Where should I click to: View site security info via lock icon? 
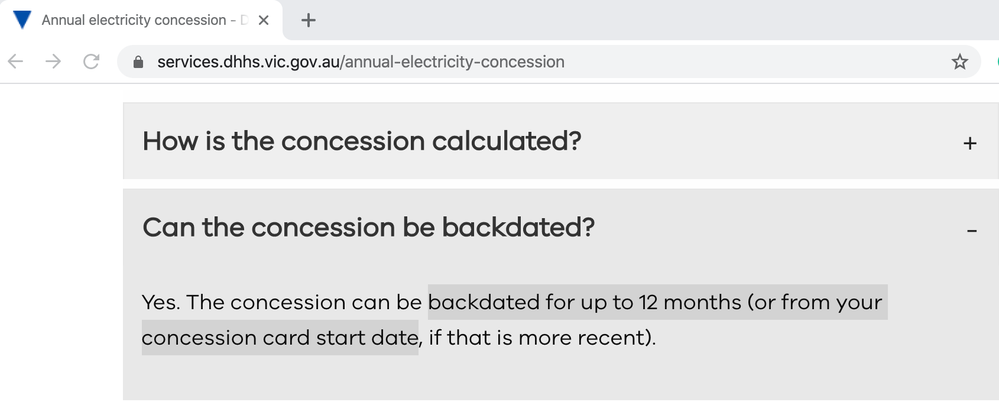(x=138, y=62)
